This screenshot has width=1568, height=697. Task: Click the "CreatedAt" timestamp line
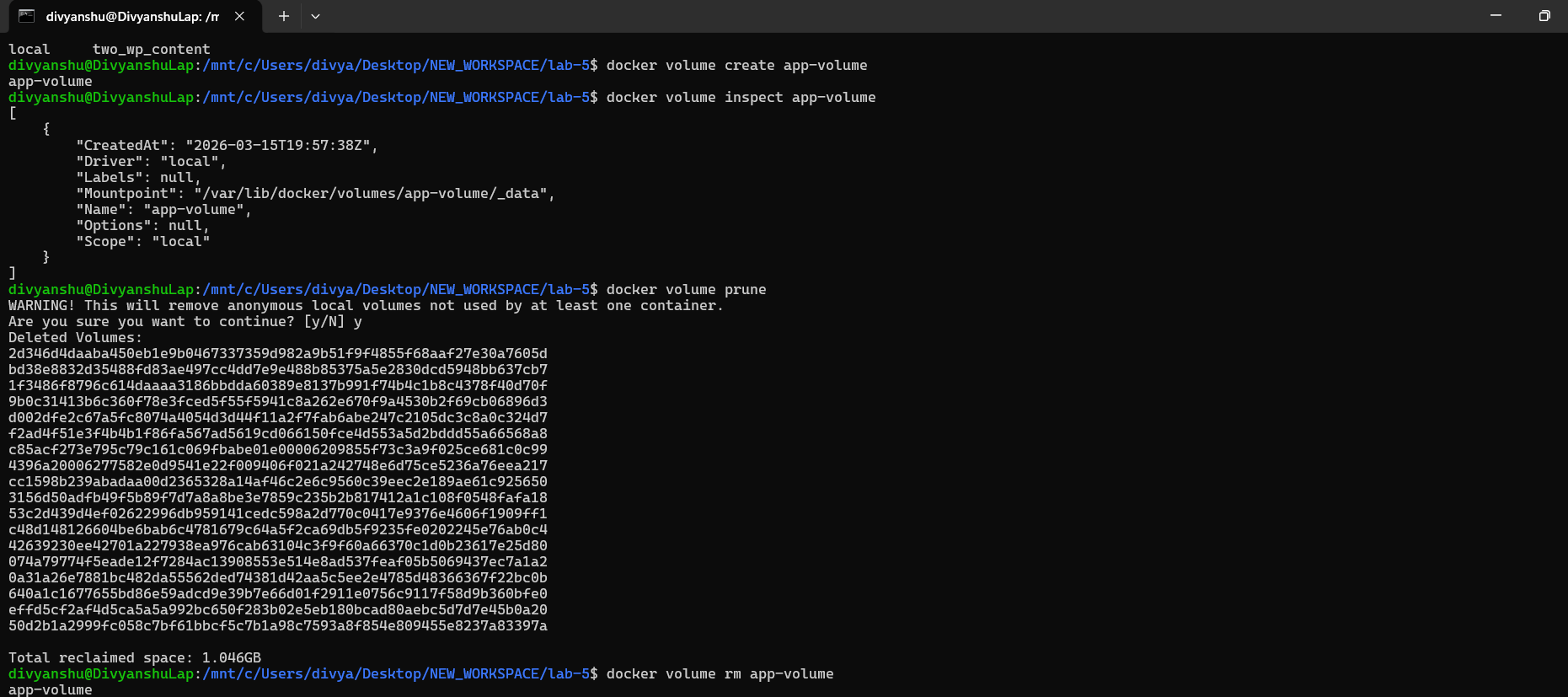pyautogui.click(x=227, y=146)
